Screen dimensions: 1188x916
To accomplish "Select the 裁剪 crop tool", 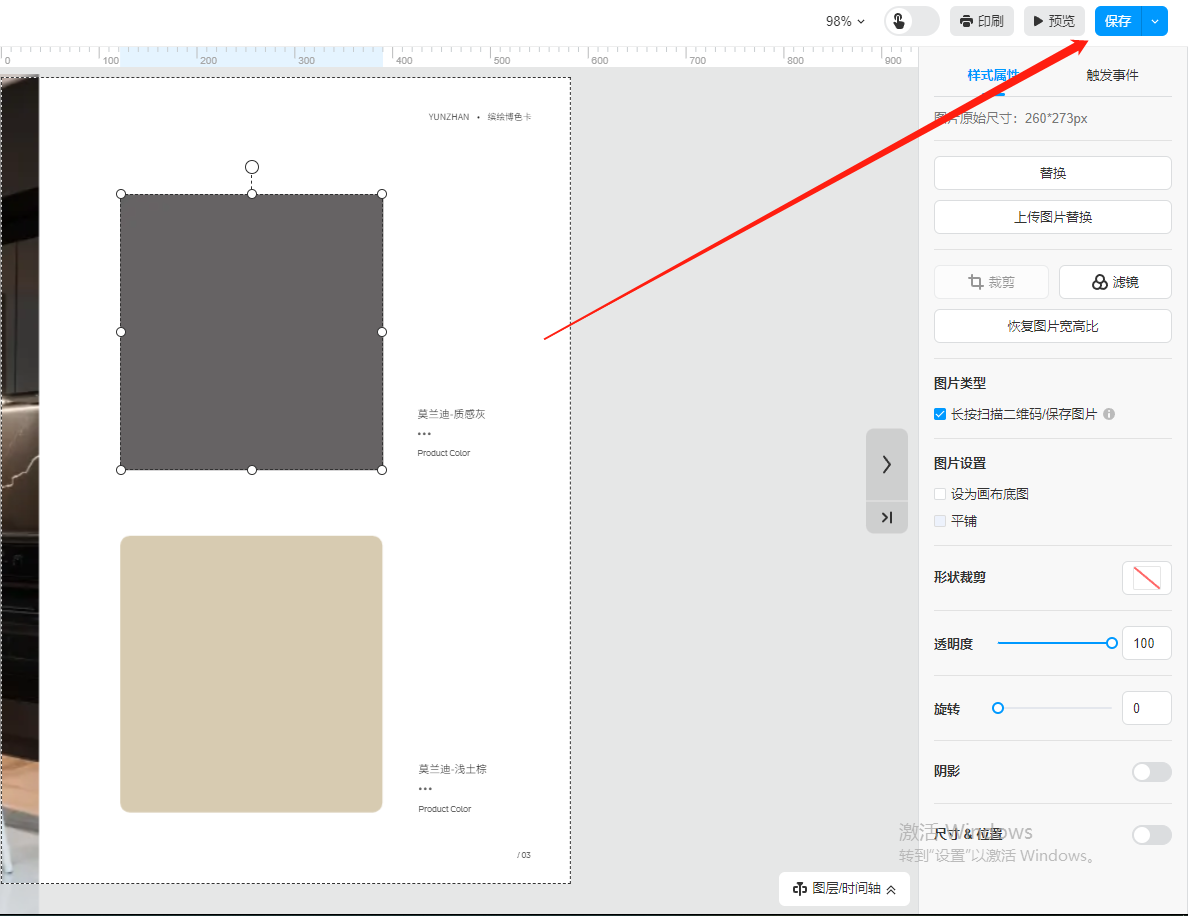I will [x=991, y=282].
